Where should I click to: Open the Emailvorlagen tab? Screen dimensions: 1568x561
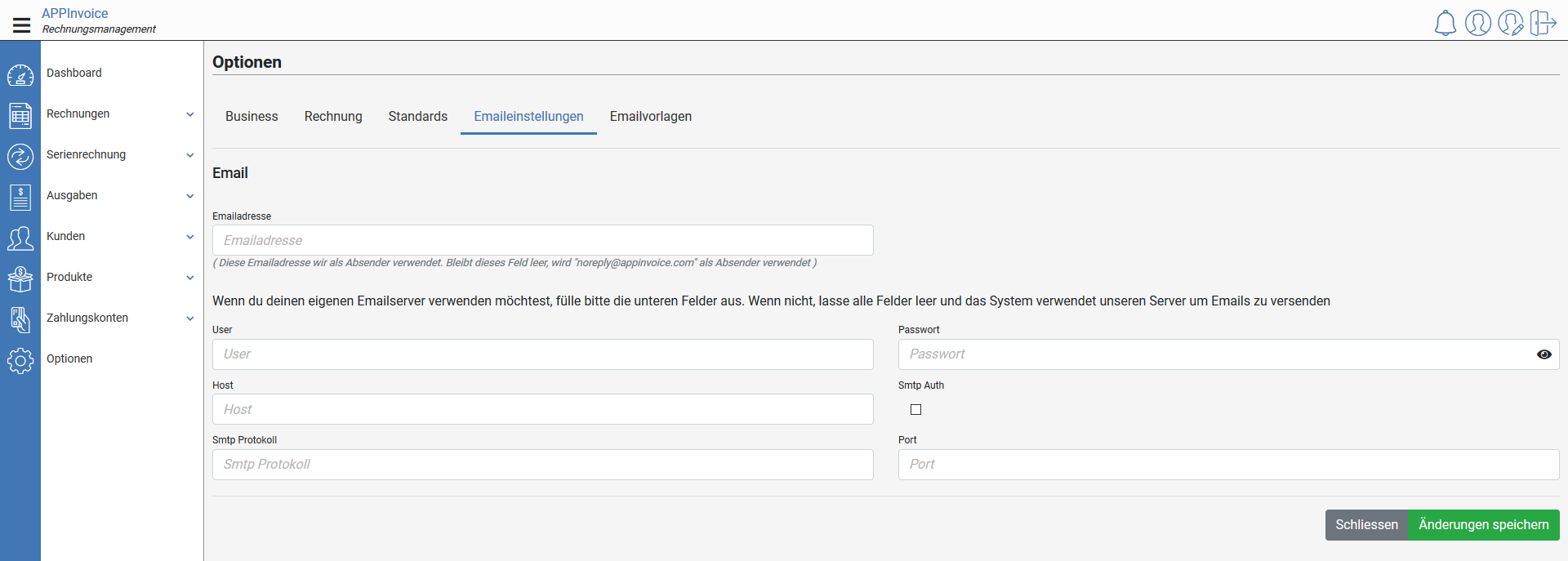click(x=650, y=116)
